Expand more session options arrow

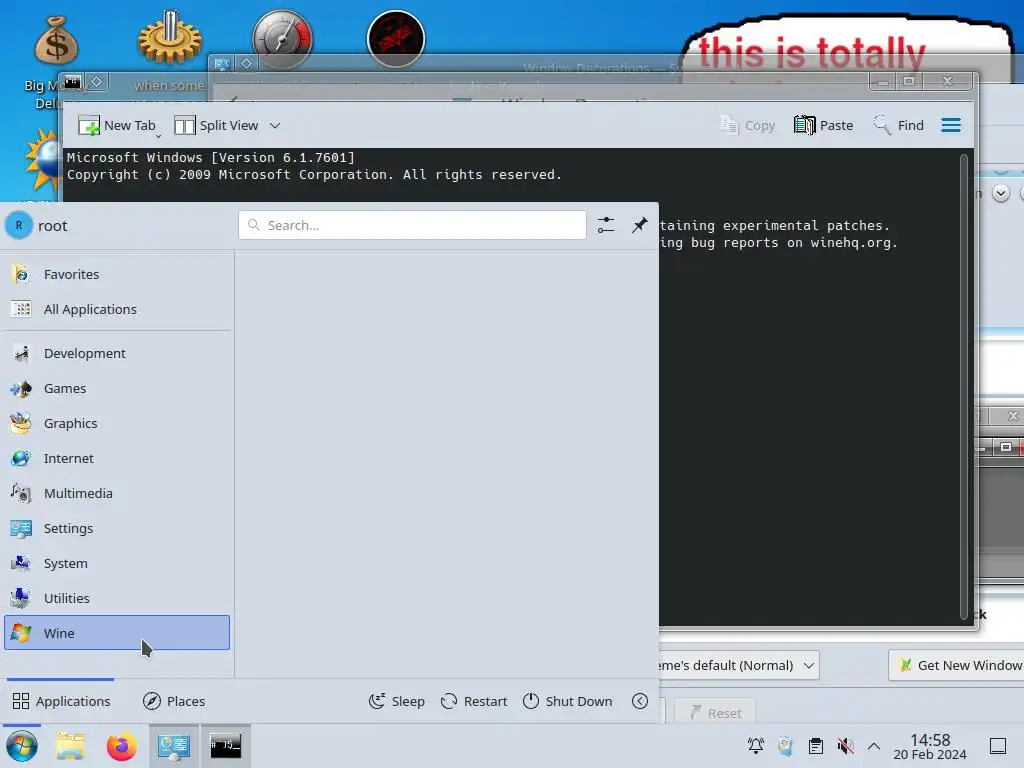click(640, 701)
